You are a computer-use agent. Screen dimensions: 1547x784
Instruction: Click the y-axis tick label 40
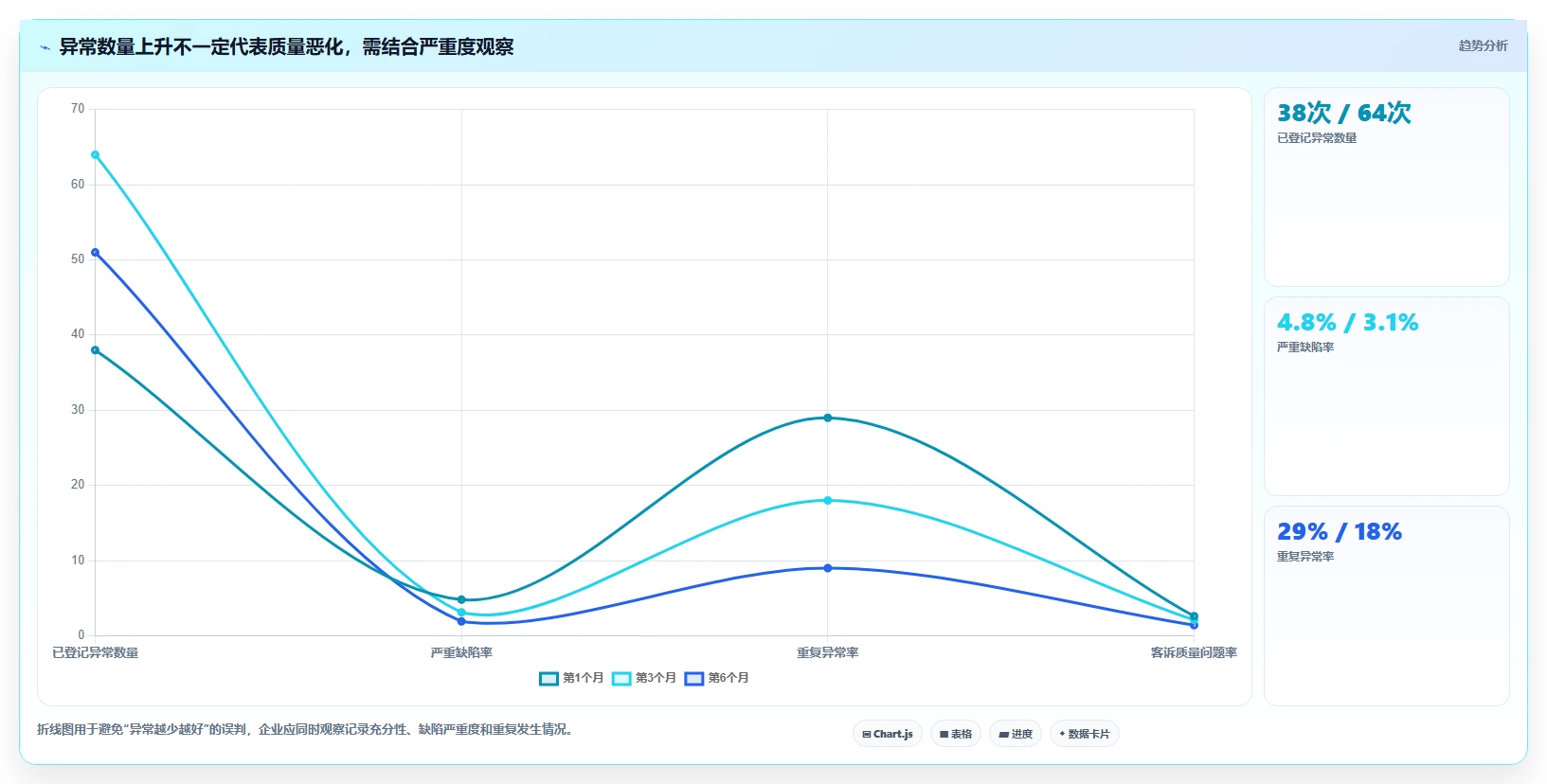78,334
